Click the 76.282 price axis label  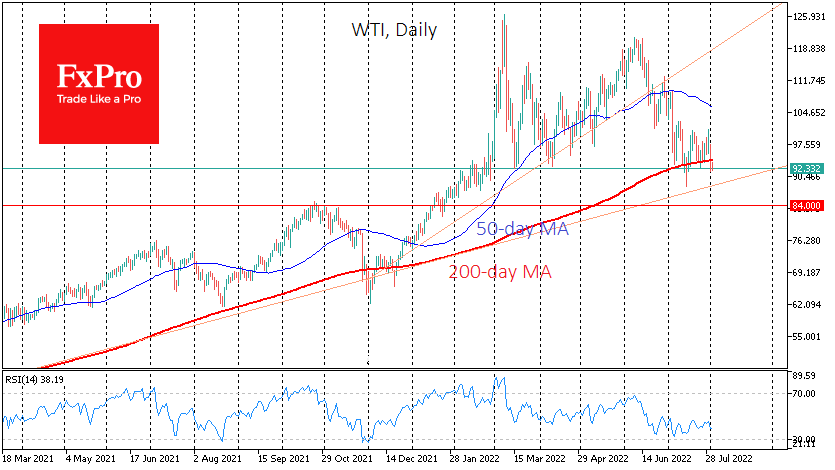807,241
